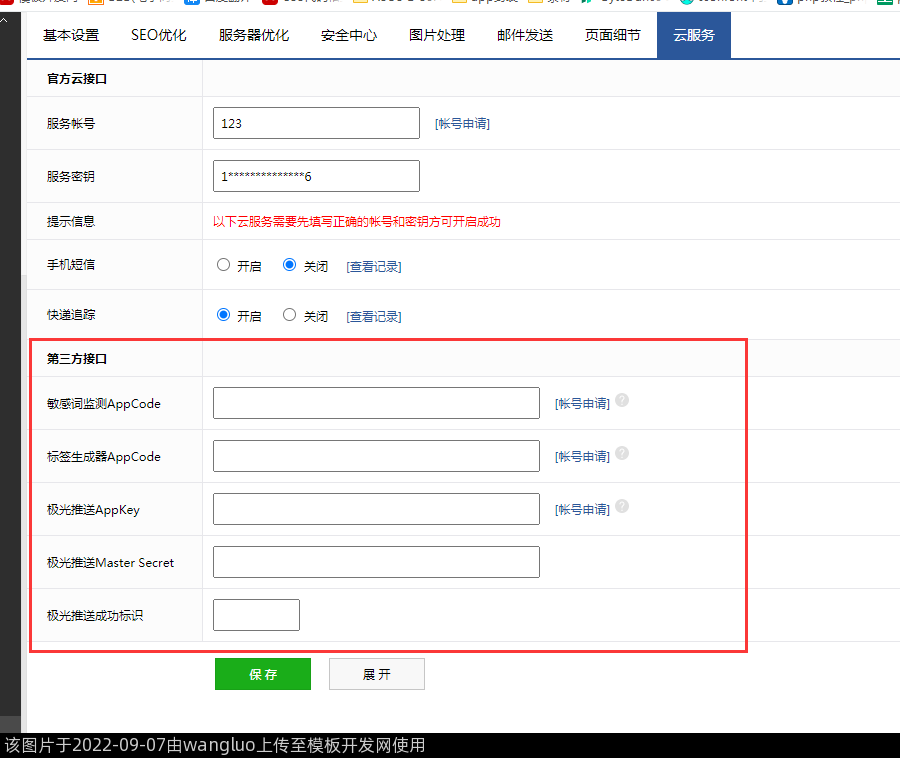Viewport: 900px width, 758px height.
Task: Click help icon beside 标签生成器AppCode
Action: tap(622, 454)
